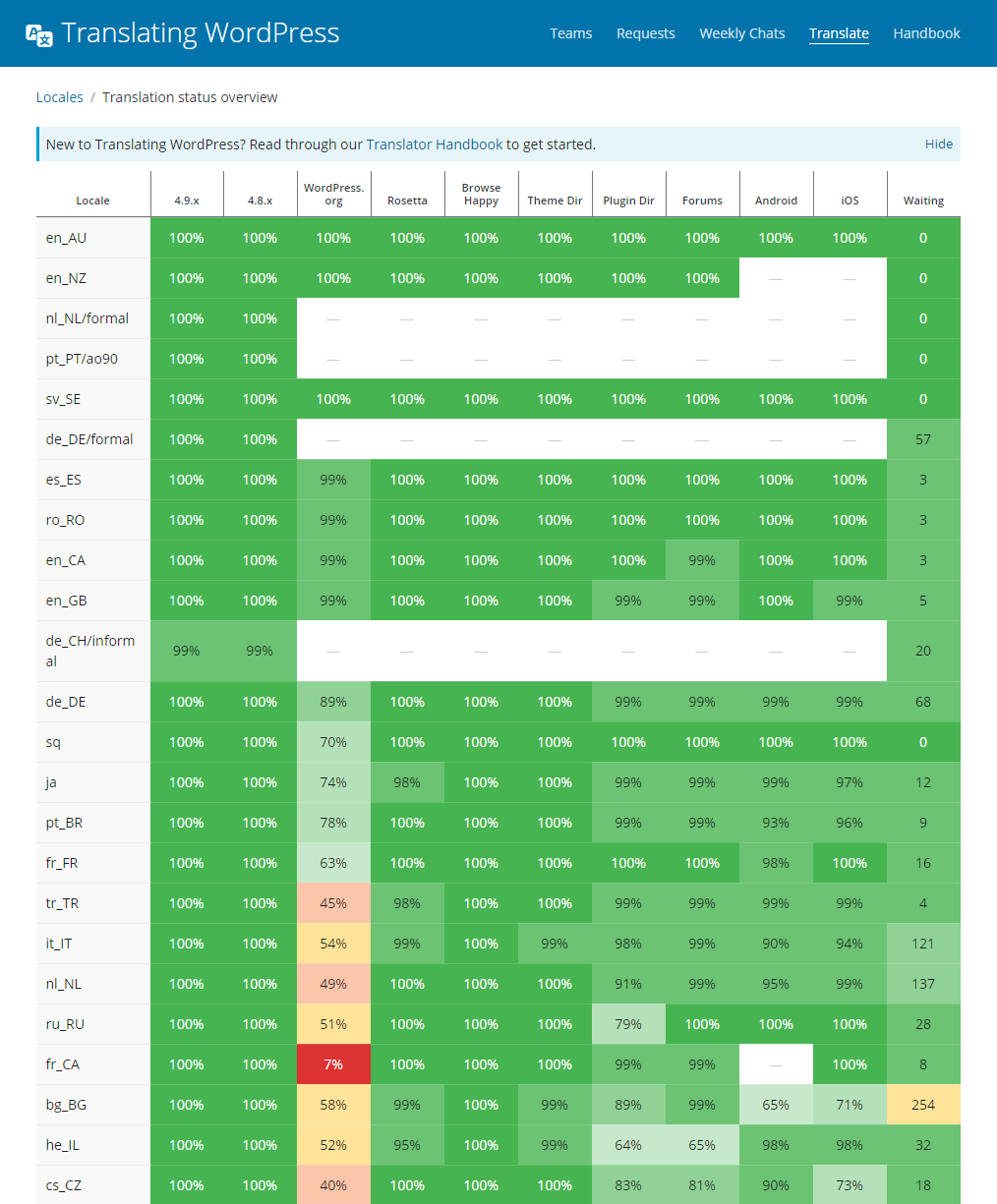
Task: Open Weekly Chats in the header
Action: click(x=742, y=33)
